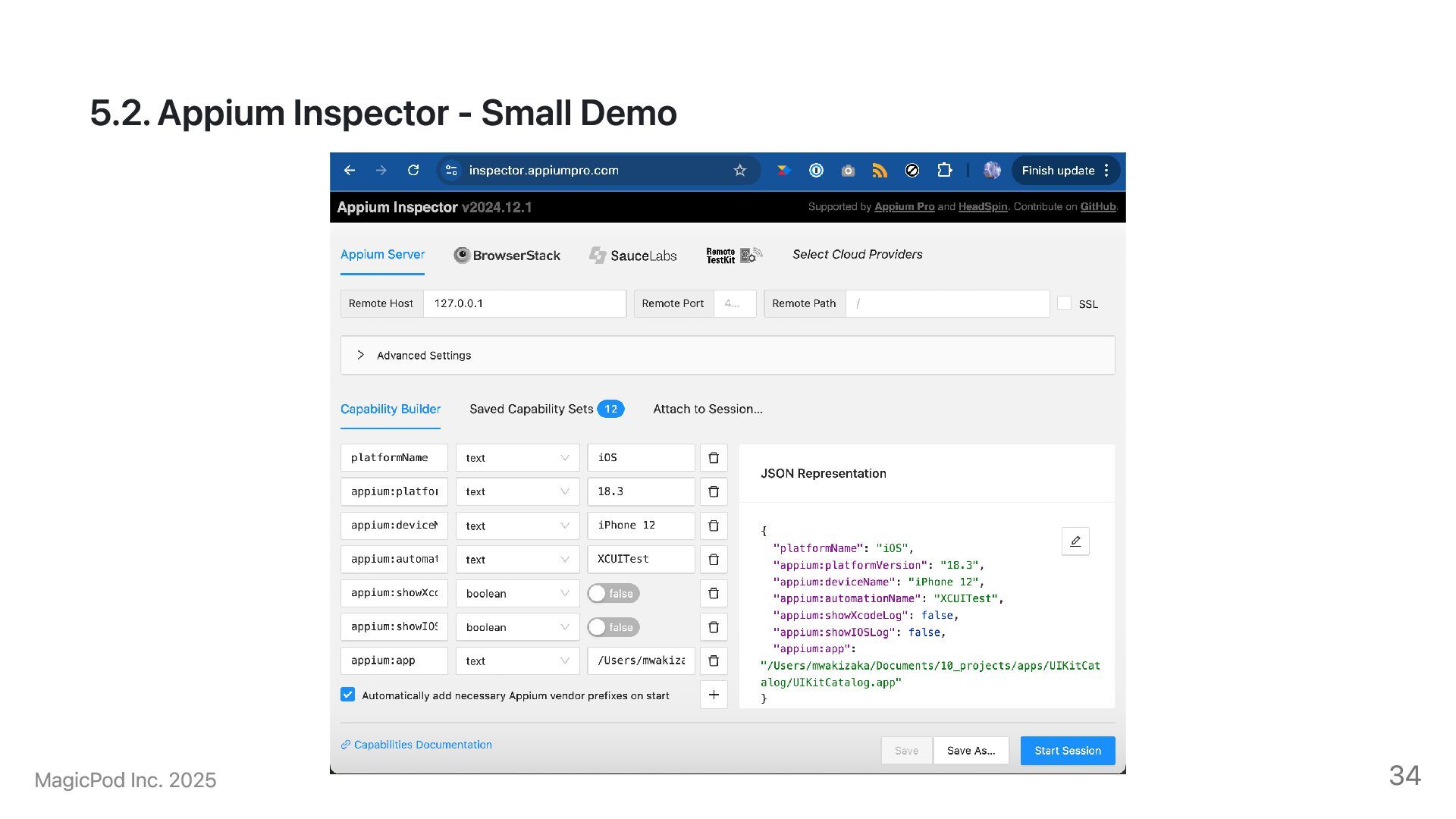The image size is (1456, 819).
Task: Bookmark the page with star icon
Action: [x=739, y=171]
